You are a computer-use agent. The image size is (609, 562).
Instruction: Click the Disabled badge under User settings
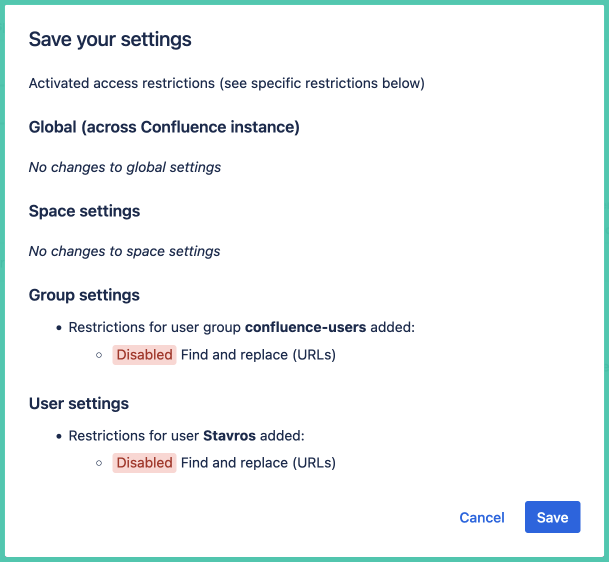tap(144, 463)
